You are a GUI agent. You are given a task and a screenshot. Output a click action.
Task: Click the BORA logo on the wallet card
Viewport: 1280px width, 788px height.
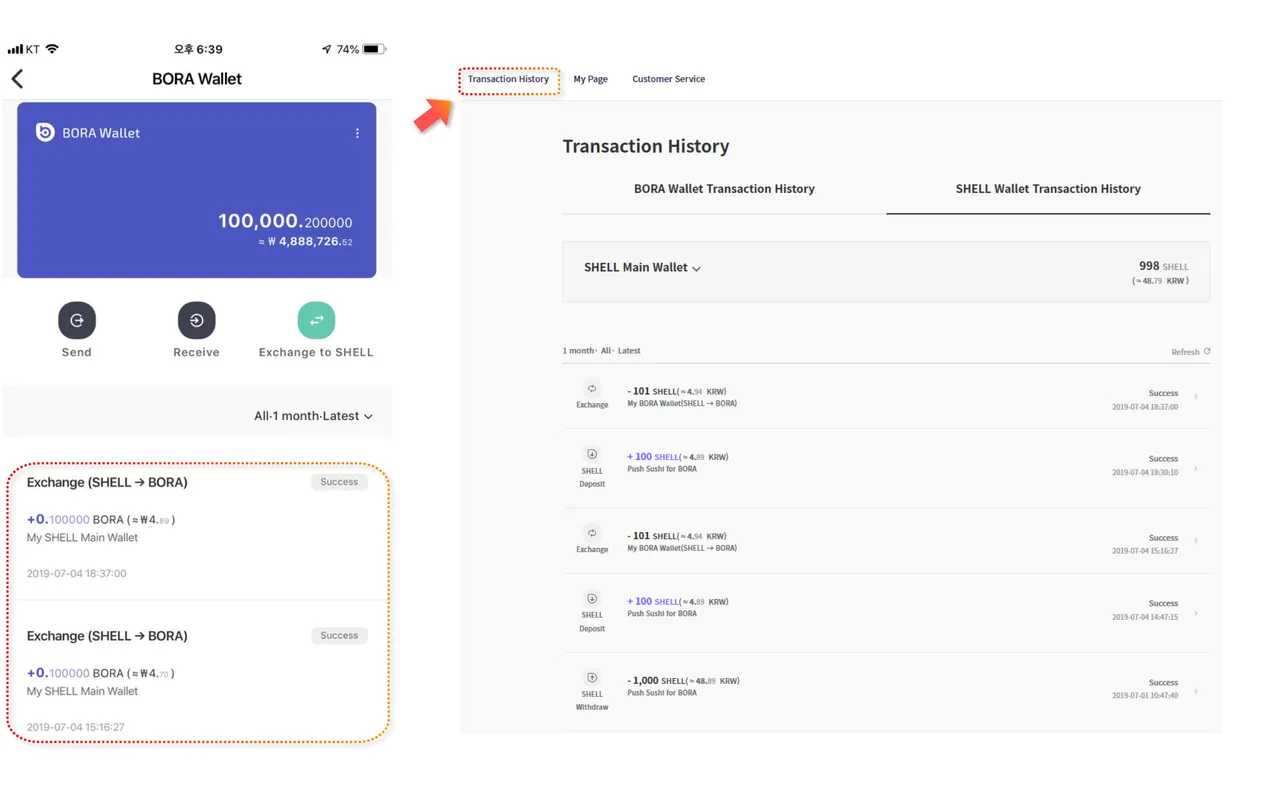pyautogui.click(x=45, y=132)
